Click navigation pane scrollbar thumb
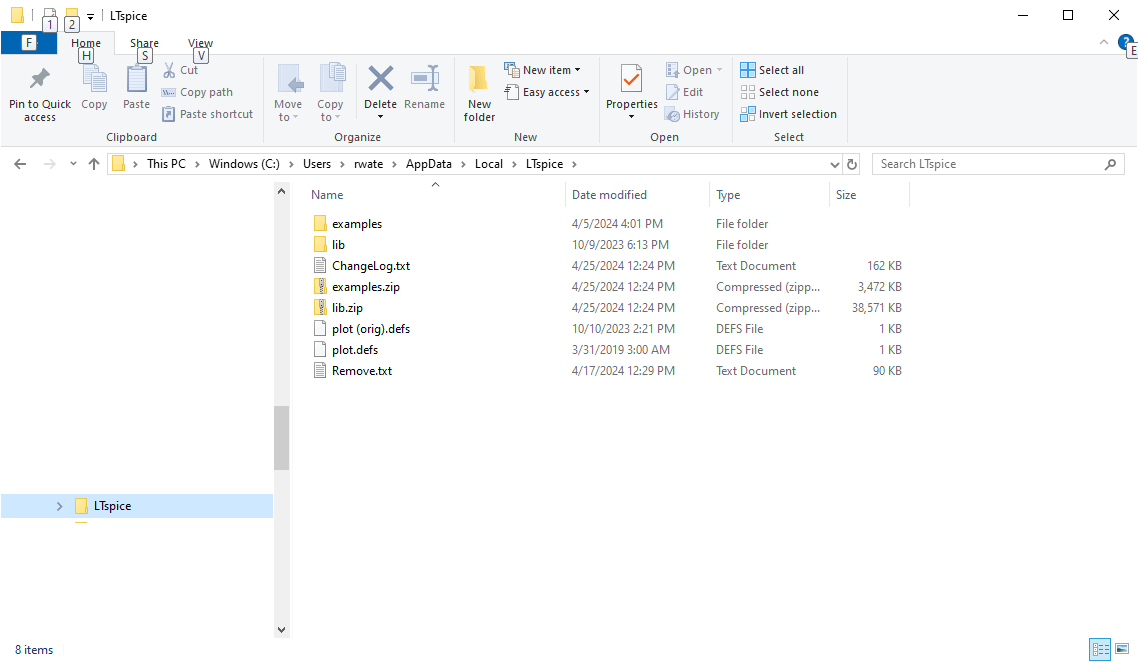 [x=282, y=438]
